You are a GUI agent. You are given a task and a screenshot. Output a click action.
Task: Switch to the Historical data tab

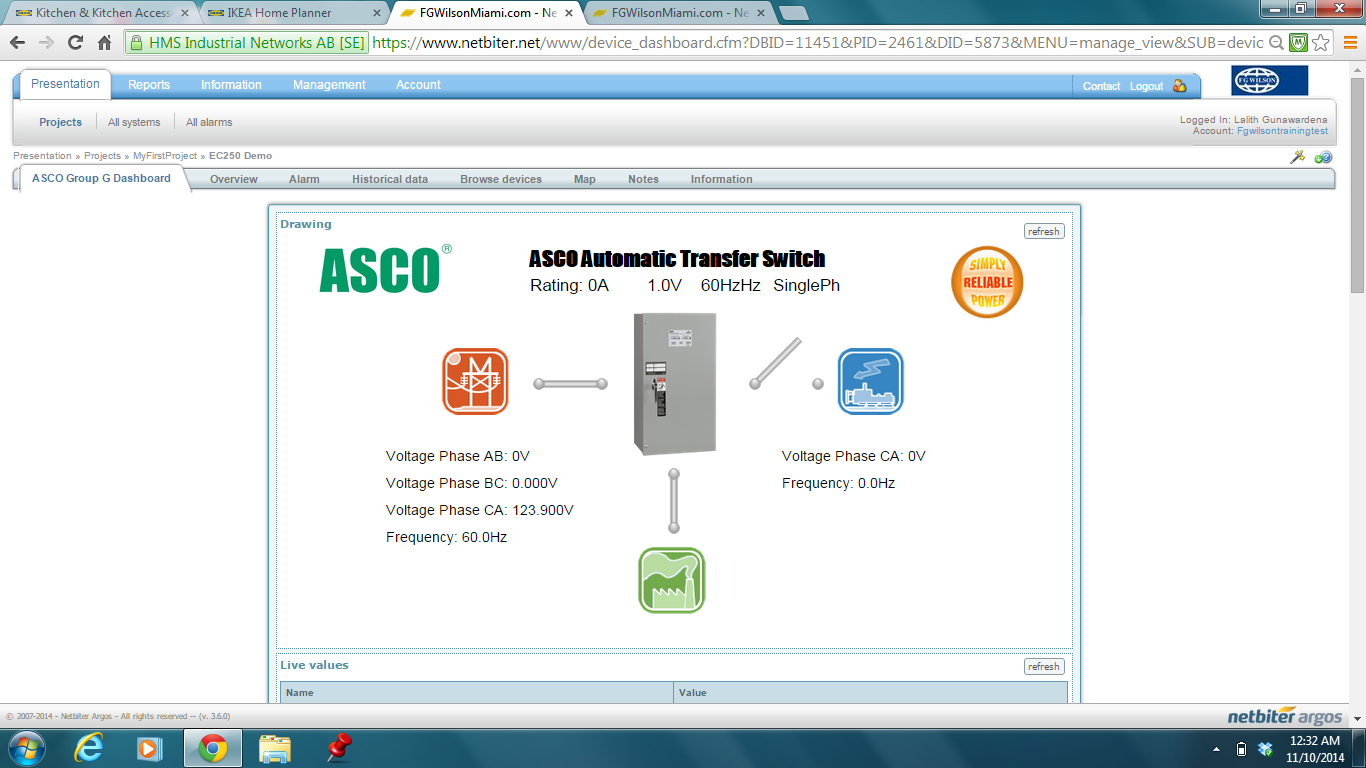390,180
